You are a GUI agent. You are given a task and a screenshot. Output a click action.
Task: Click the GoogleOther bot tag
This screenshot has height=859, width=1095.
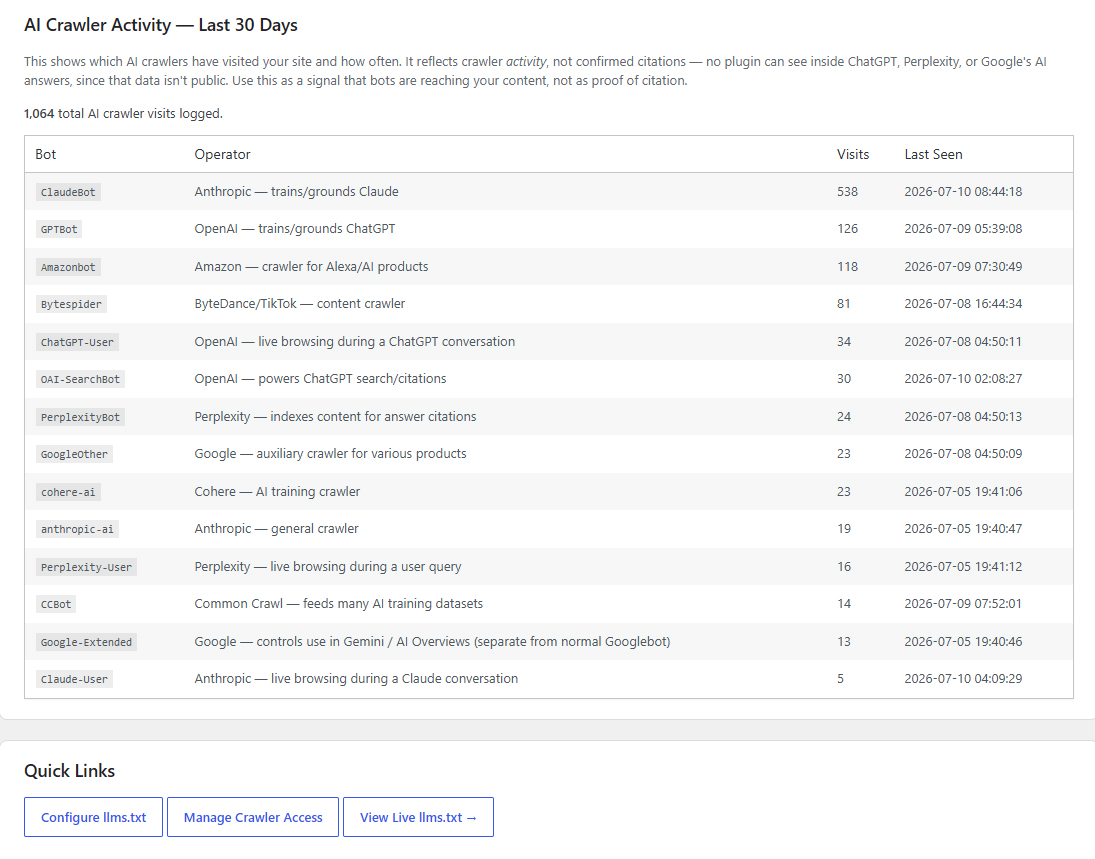tap(74, 454)
